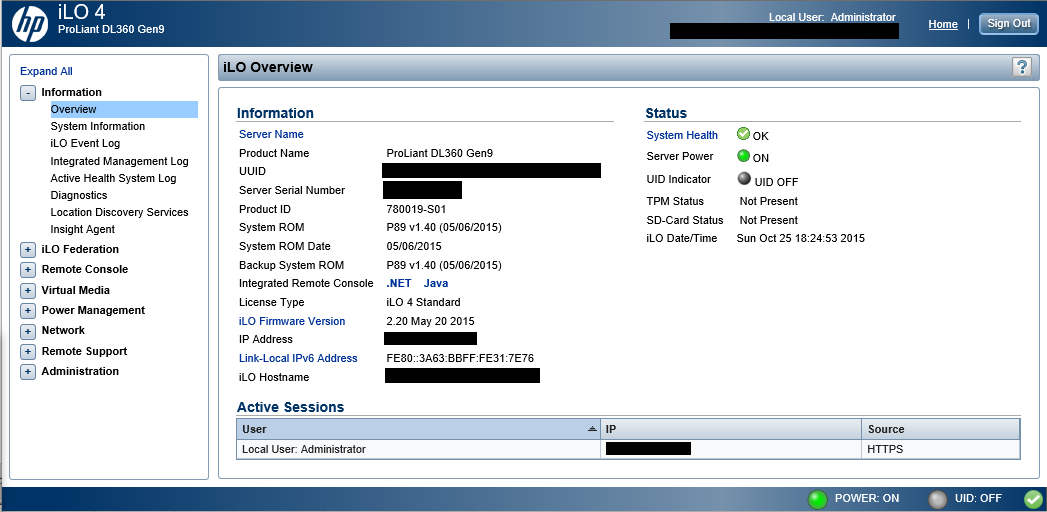The image size is (1047, 512).
Task: Open Integrated Management Log
Action: (120, 161)
